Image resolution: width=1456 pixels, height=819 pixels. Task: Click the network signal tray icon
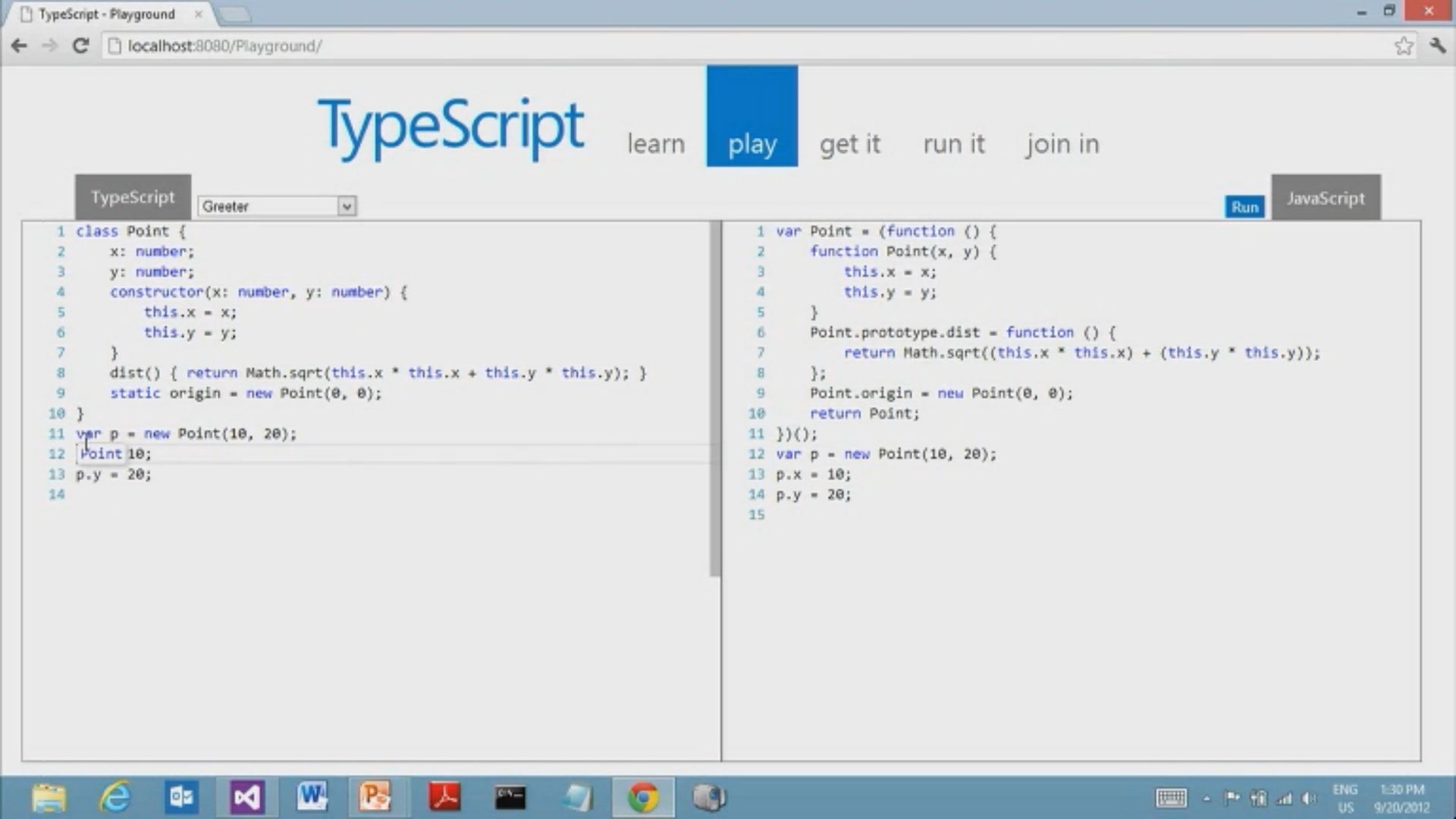(x=1284, y=798)
